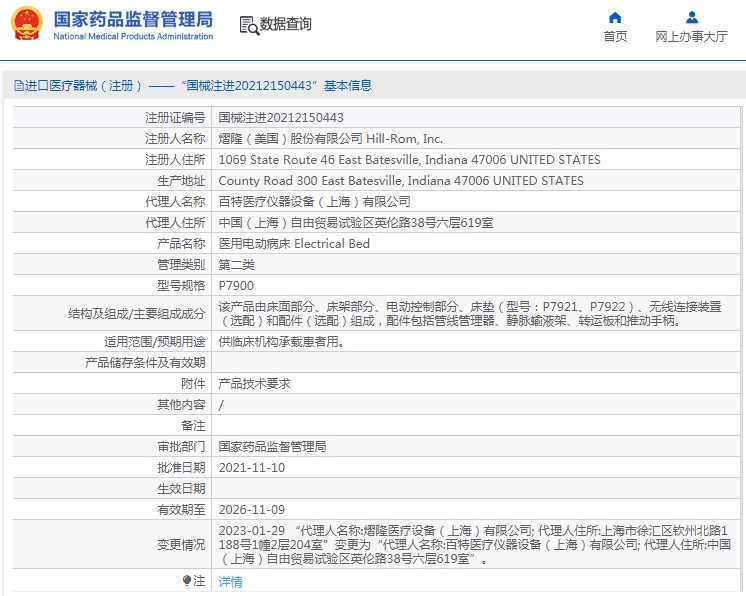Go to 首页 text link
The image size is (746, 596).
click(615, 37)
